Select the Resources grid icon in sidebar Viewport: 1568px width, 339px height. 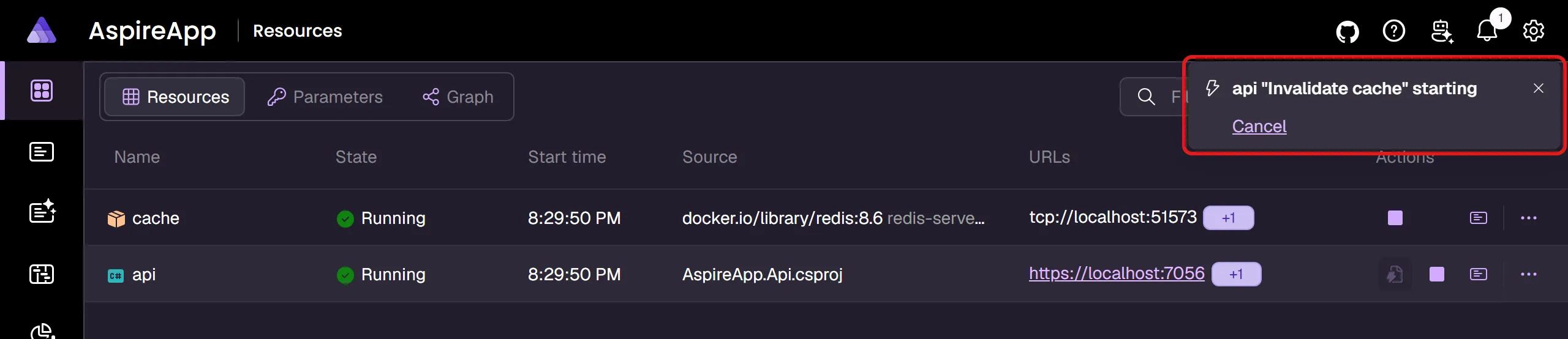pos(42,91)
